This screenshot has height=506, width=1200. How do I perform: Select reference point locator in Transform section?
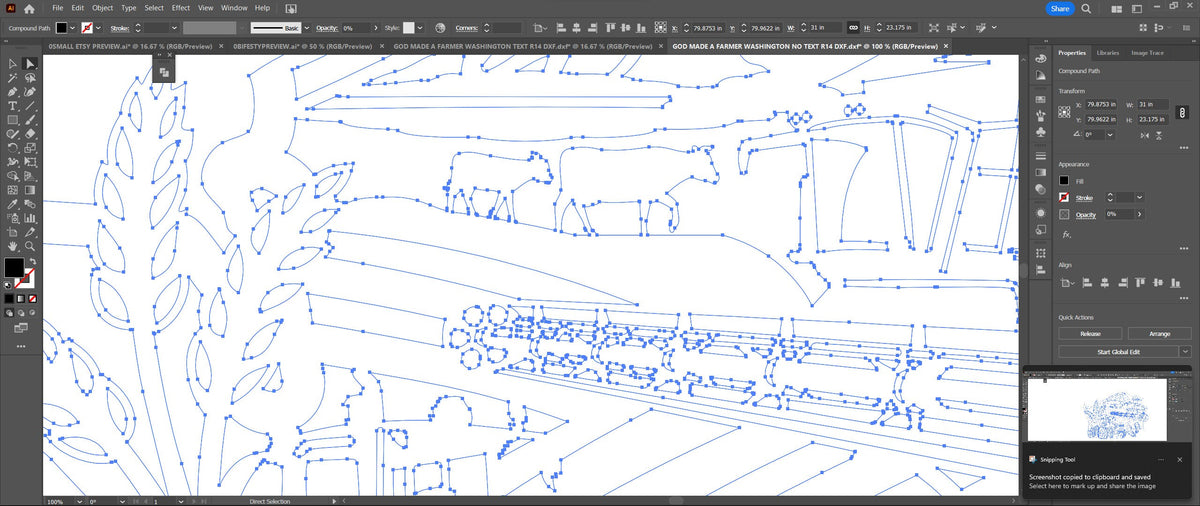pyautogui.click(x=1065, y=112)
